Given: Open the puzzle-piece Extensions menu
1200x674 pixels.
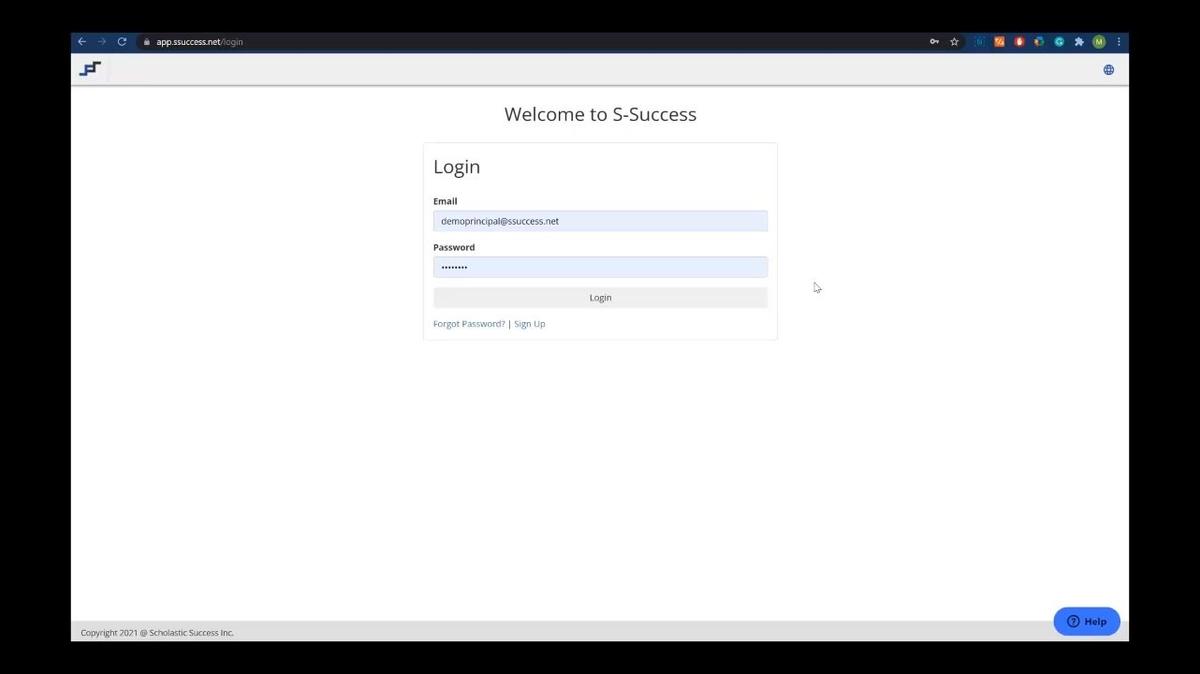Looking at the screenshot, I should (1079, 42).
